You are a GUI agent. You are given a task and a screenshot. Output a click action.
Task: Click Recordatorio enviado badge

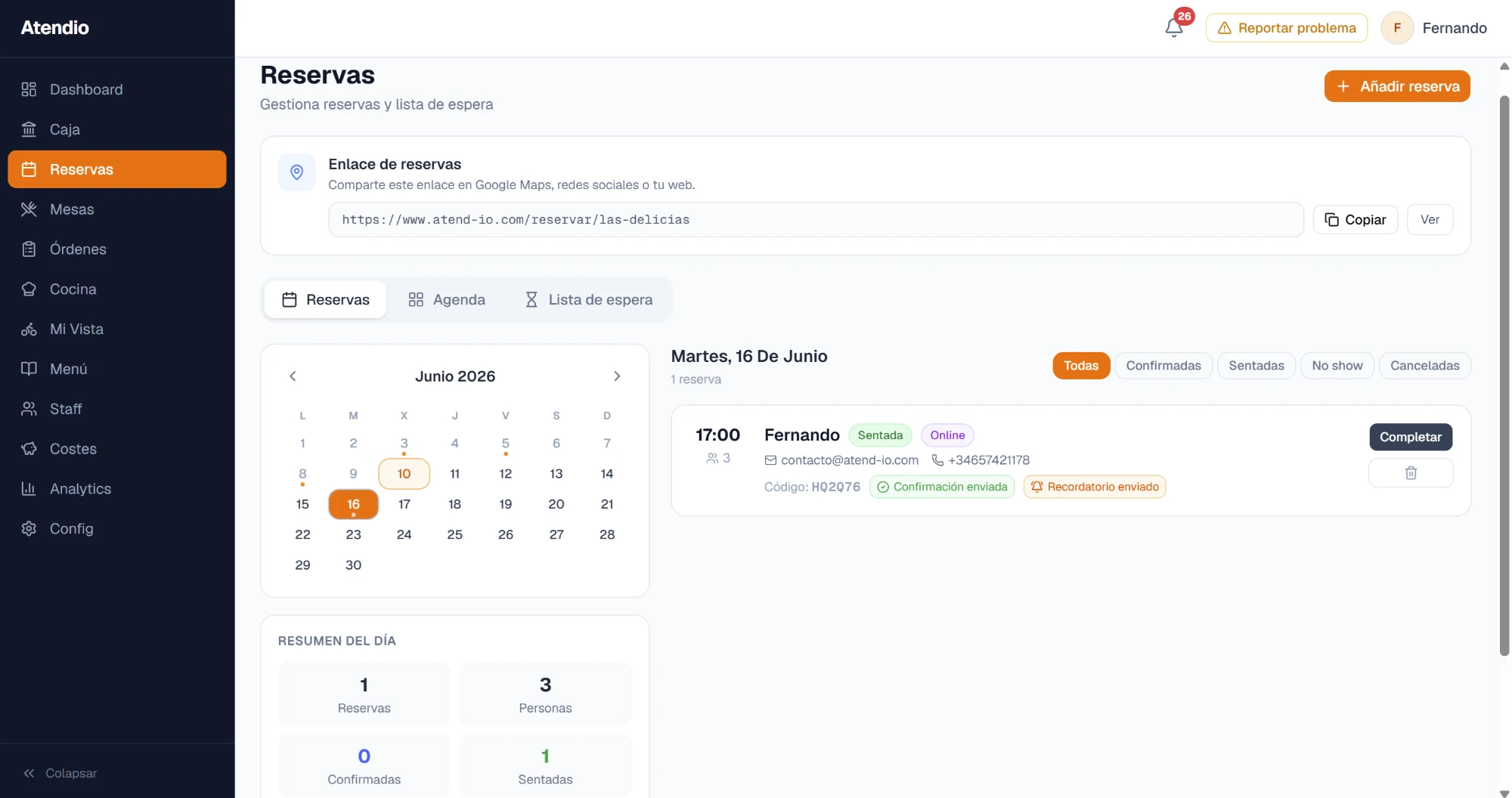click(x=1095, y=487)
